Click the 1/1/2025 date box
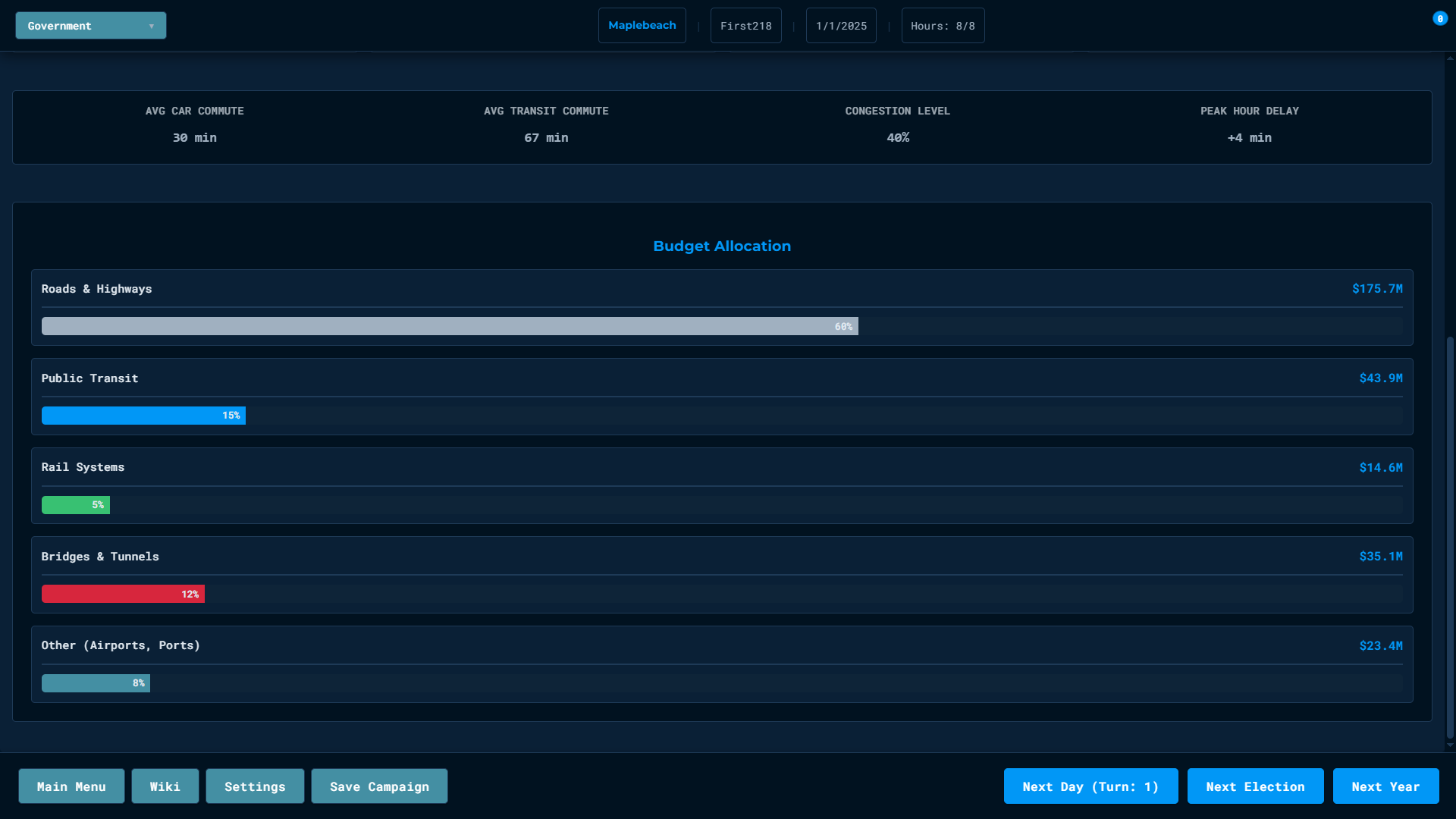The height and width of the screenshot is (819, 1456). tap(841, 26)
